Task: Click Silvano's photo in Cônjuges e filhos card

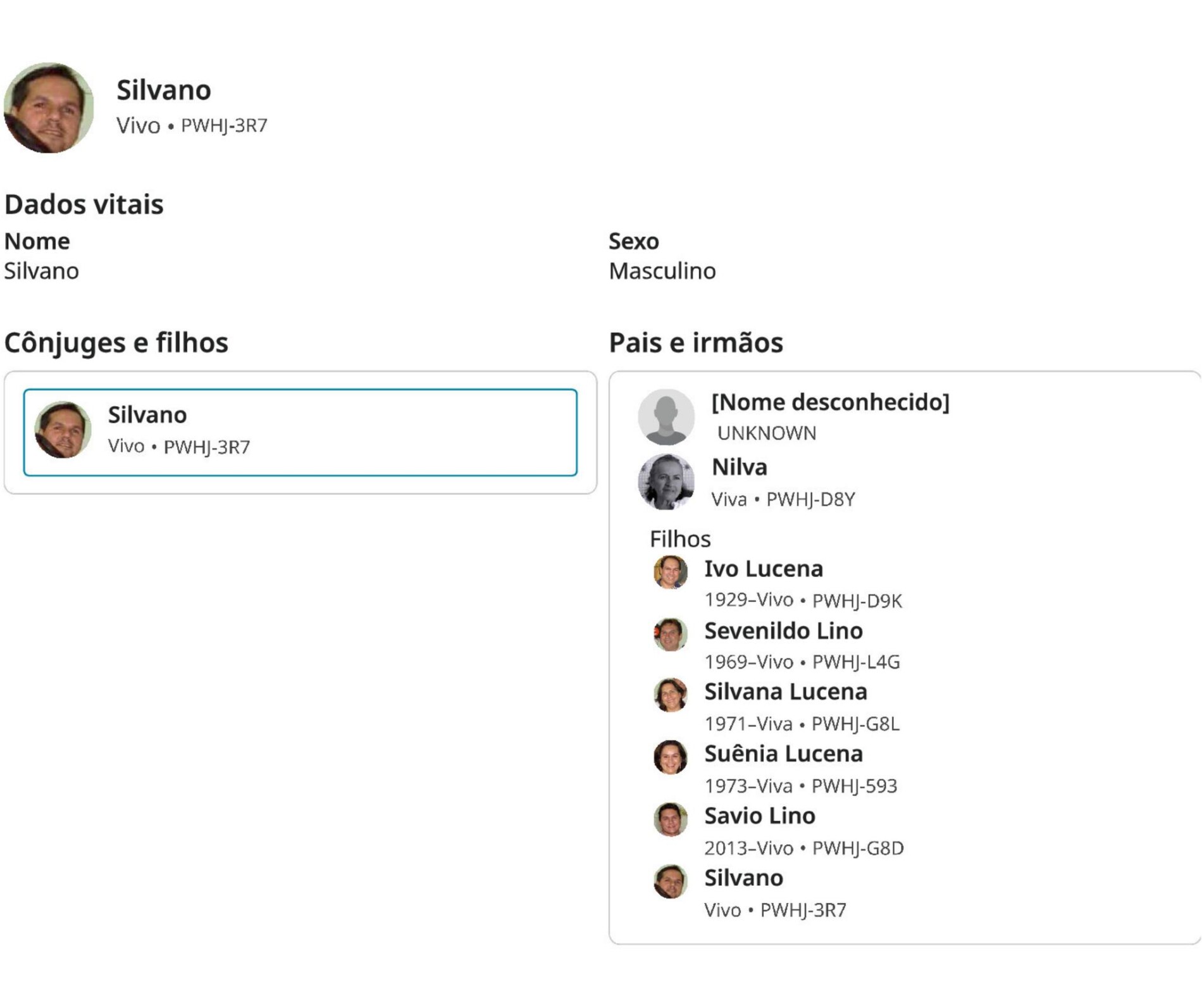Action: 63,430
